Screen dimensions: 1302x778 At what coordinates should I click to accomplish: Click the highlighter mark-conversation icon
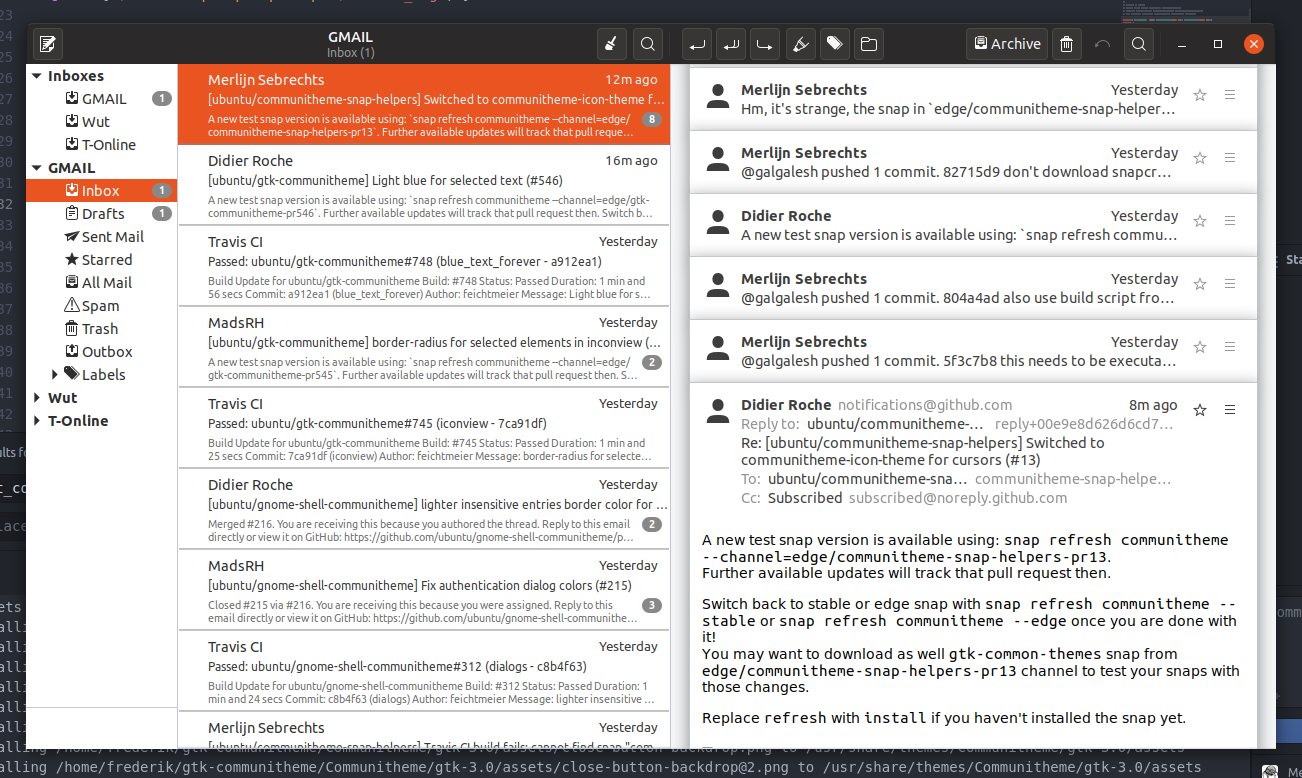pos(799,44)
